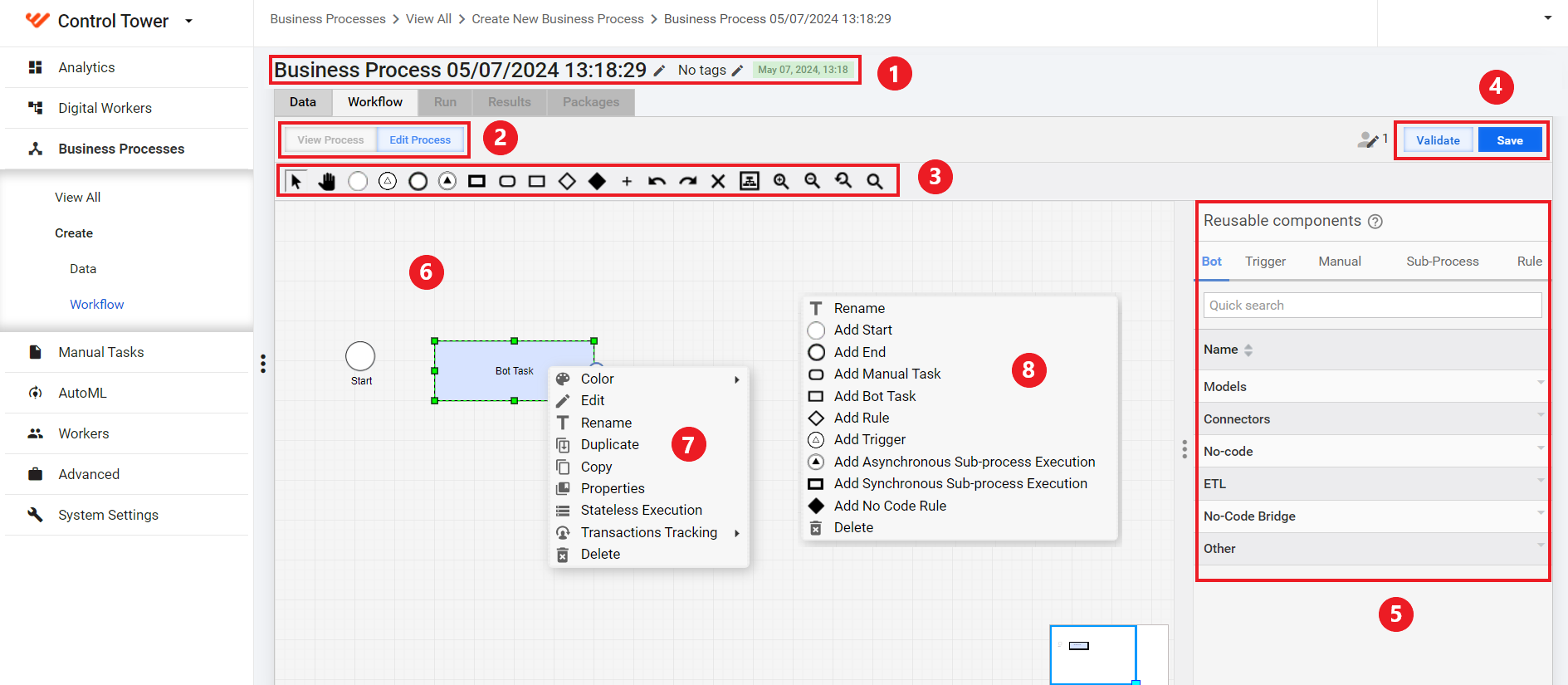Click the canvas minimap thumbnail
1568x685 pixels.
[1108, 655]
